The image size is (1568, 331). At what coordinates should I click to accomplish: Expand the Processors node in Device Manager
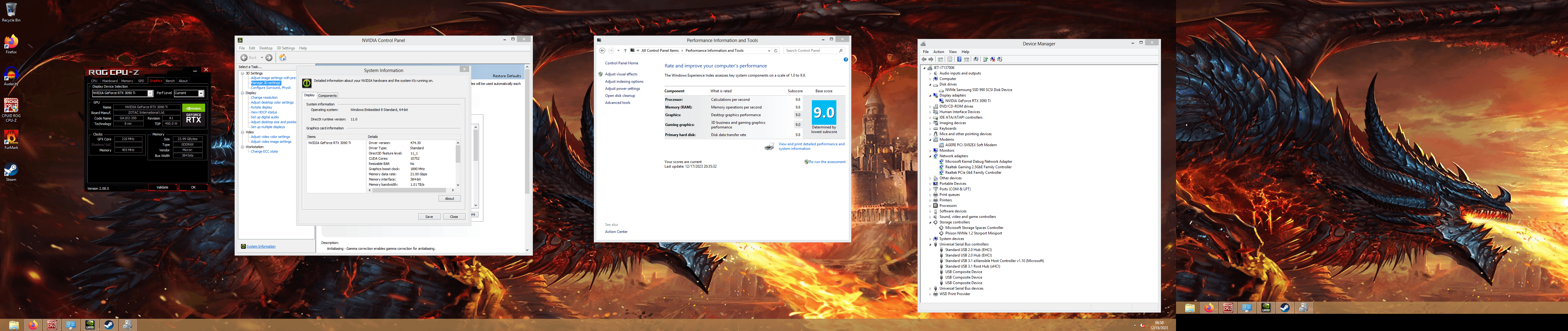930,205
